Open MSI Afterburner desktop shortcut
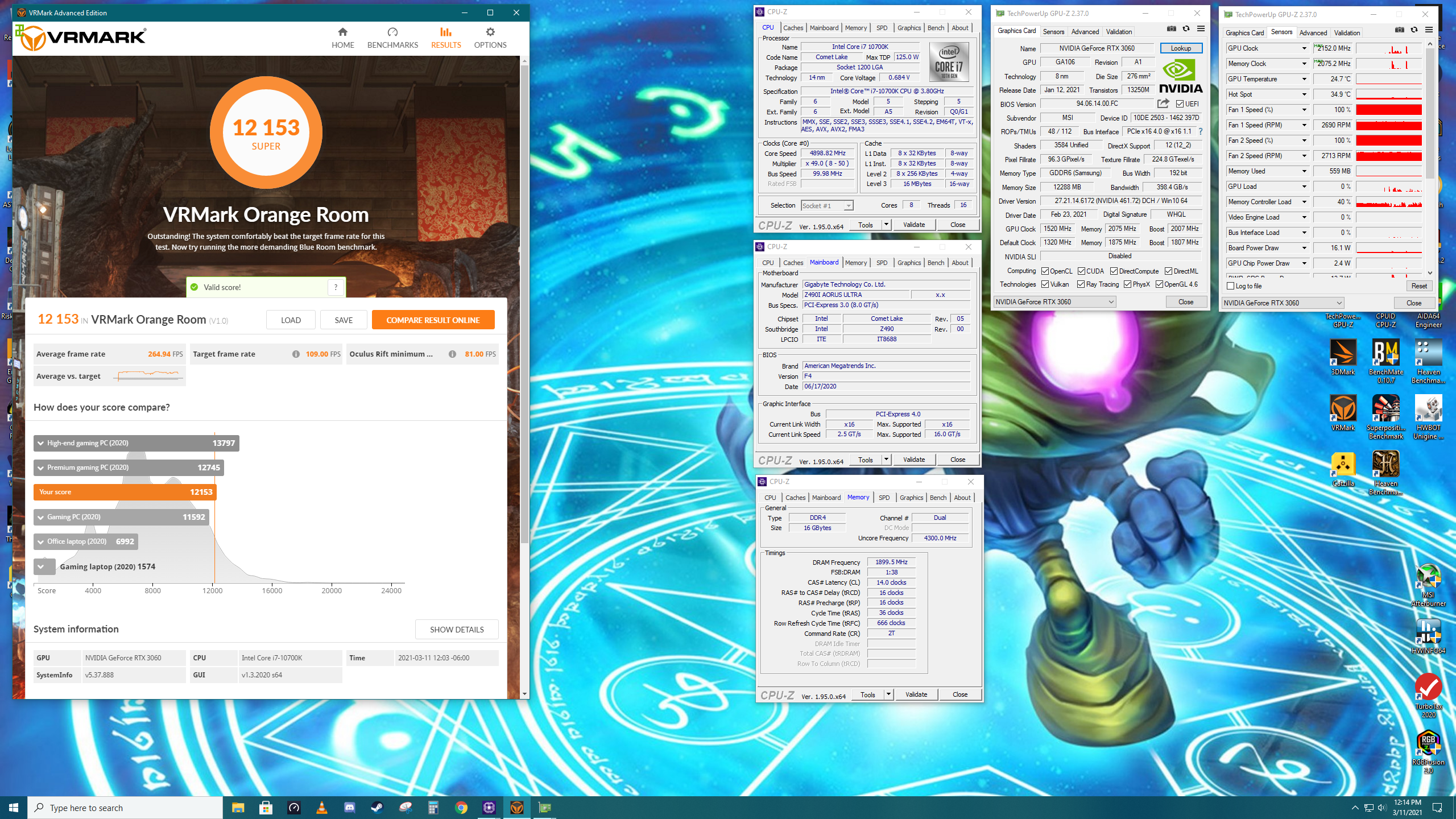 pos(1428,585)
